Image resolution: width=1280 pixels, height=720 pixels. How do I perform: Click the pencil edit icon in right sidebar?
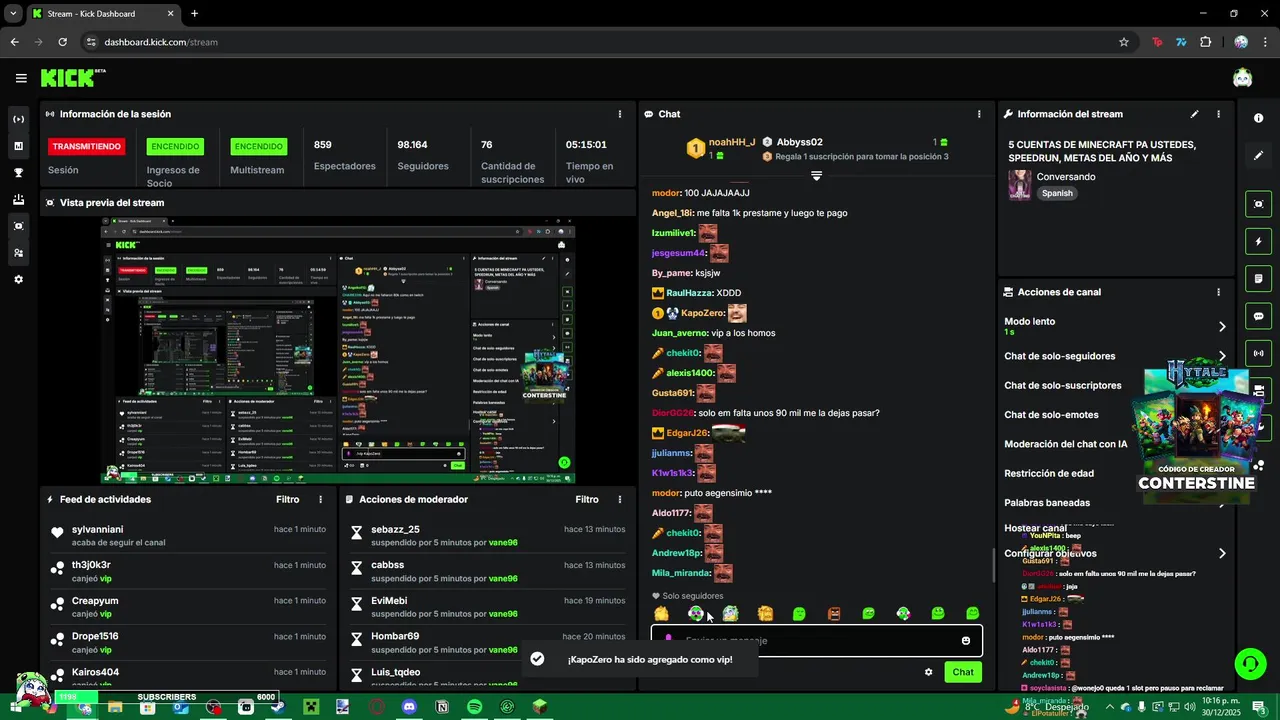coord(1258,155)
